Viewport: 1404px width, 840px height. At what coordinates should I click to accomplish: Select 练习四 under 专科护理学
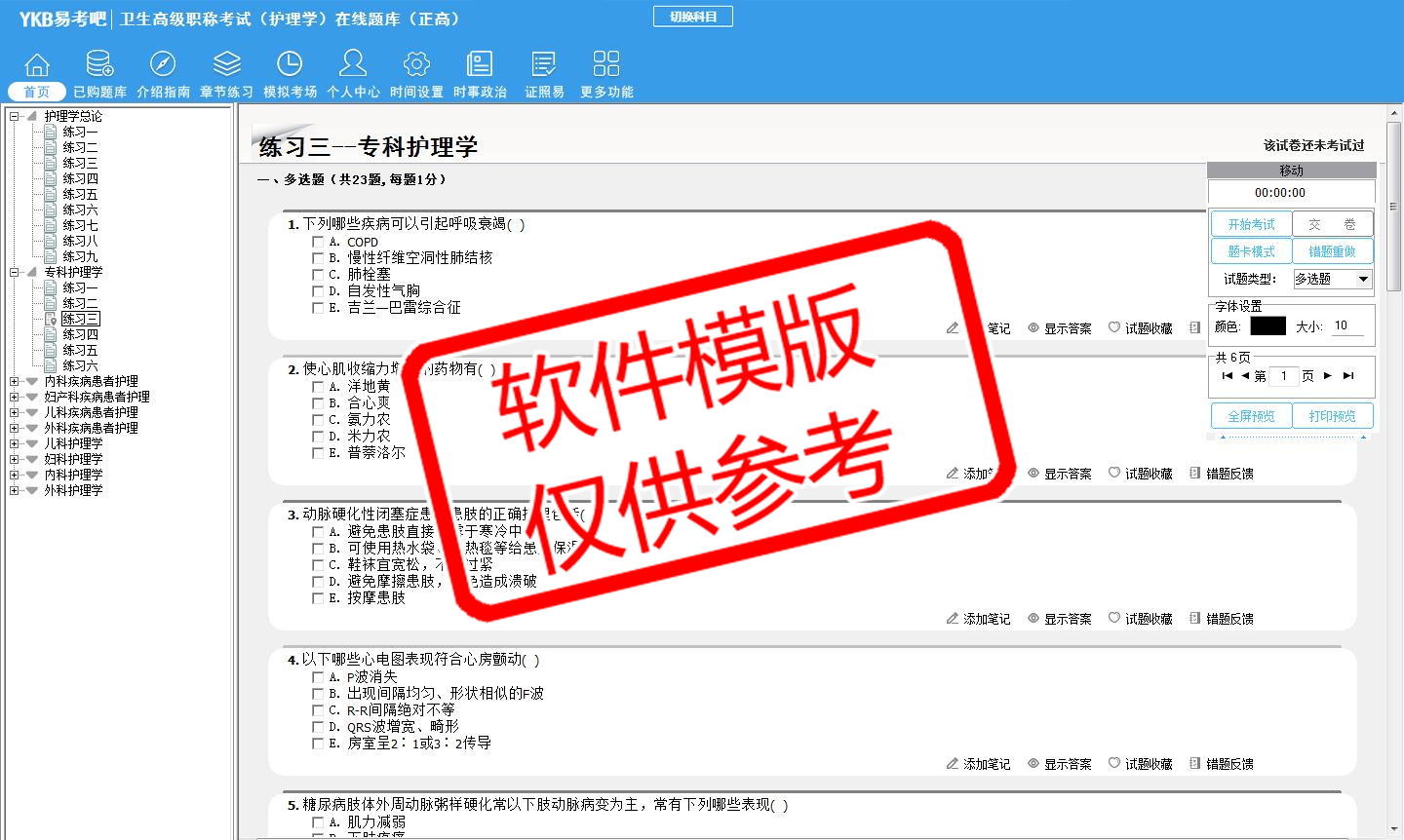[80, 334]
